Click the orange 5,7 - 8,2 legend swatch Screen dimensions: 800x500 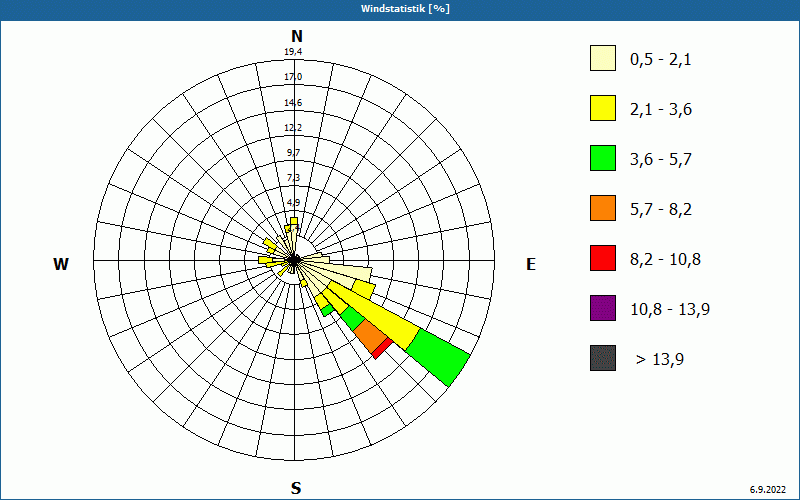coord(603,208)
